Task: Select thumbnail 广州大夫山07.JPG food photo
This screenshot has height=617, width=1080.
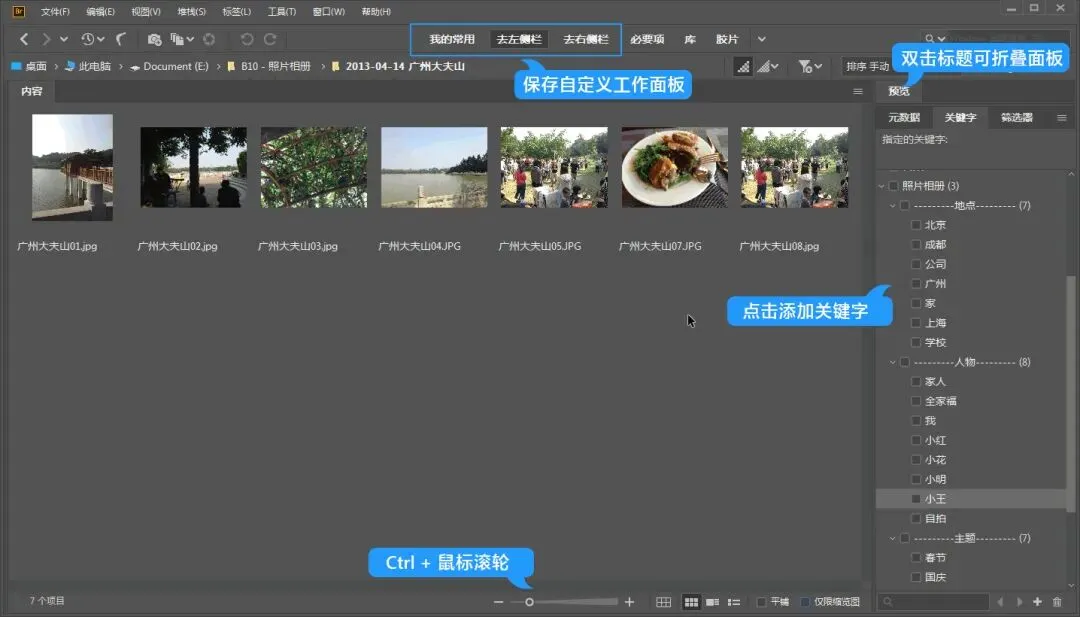Action: pyautogui.click(x=674, y=167)
